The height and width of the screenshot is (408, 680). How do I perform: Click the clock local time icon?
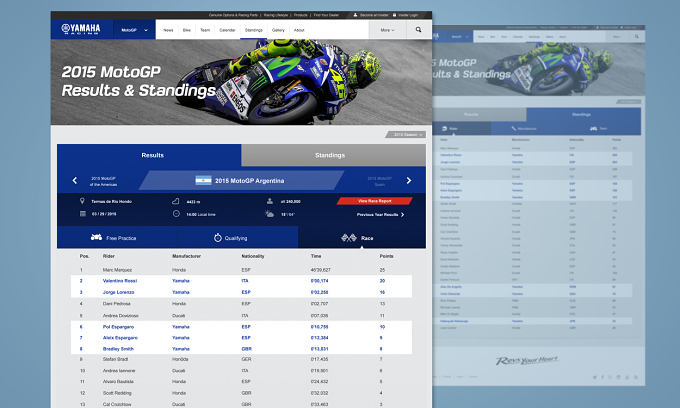tap(176, 214)
